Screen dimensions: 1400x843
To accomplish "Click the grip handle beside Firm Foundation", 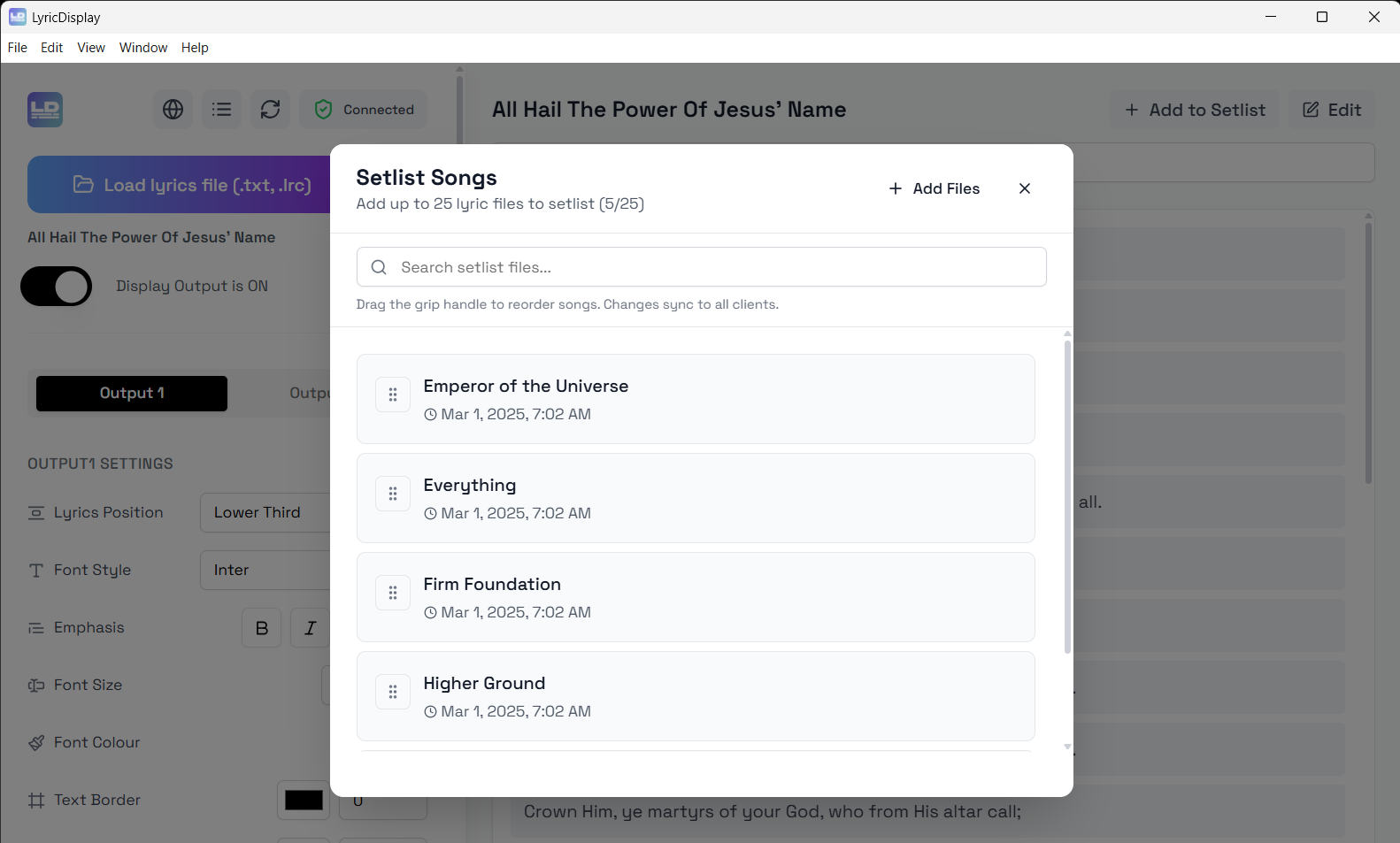I will [393, 594].
